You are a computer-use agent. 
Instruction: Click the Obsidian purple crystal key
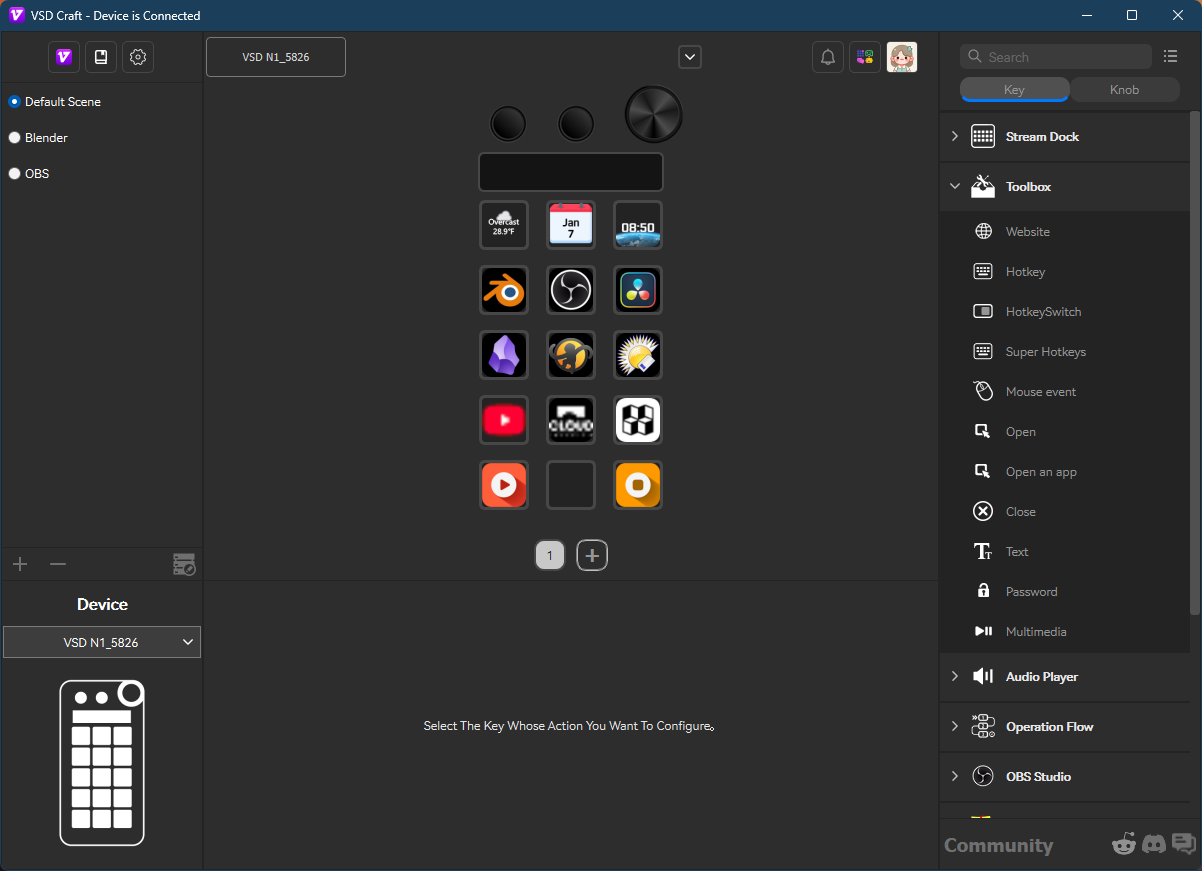(x=504, y=355)
